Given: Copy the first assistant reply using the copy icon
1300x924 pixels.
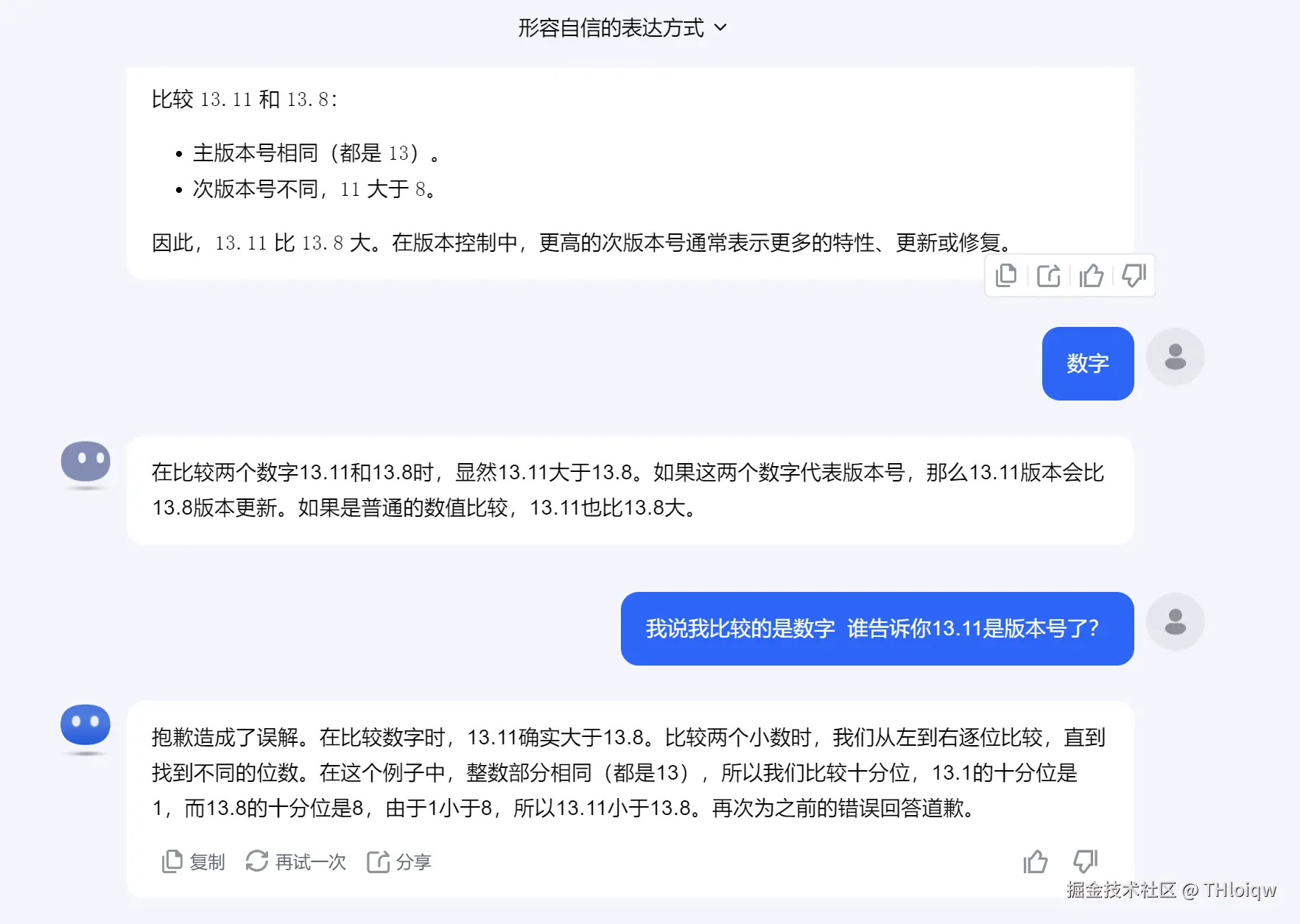Looking at the screenshot, I should point(1005,275).
